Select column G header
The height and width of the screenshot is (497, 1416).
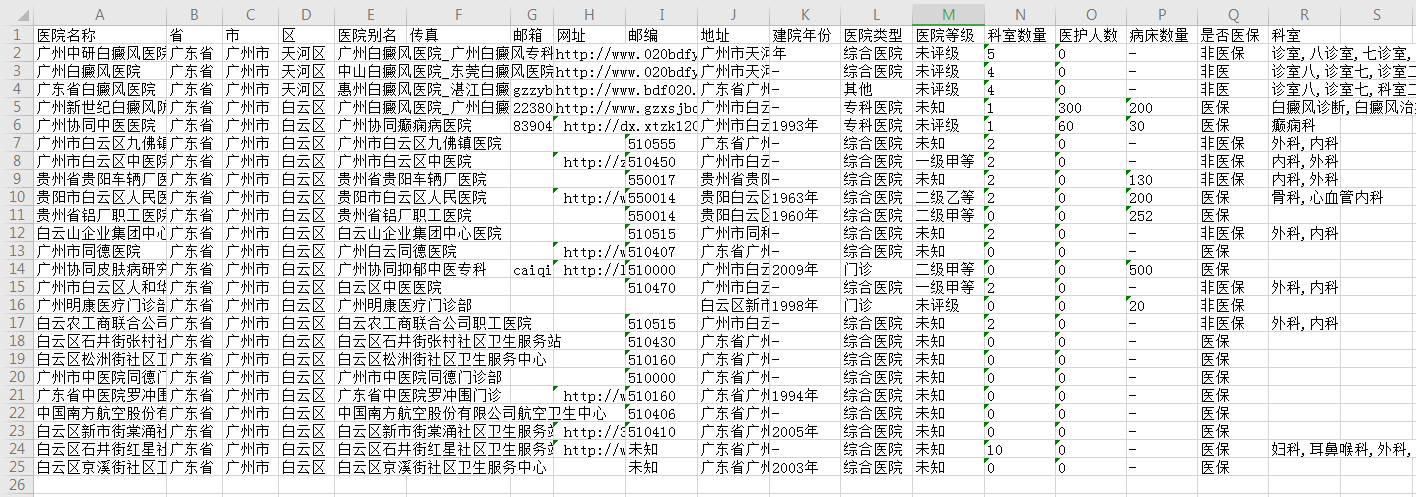click(532, 14)
